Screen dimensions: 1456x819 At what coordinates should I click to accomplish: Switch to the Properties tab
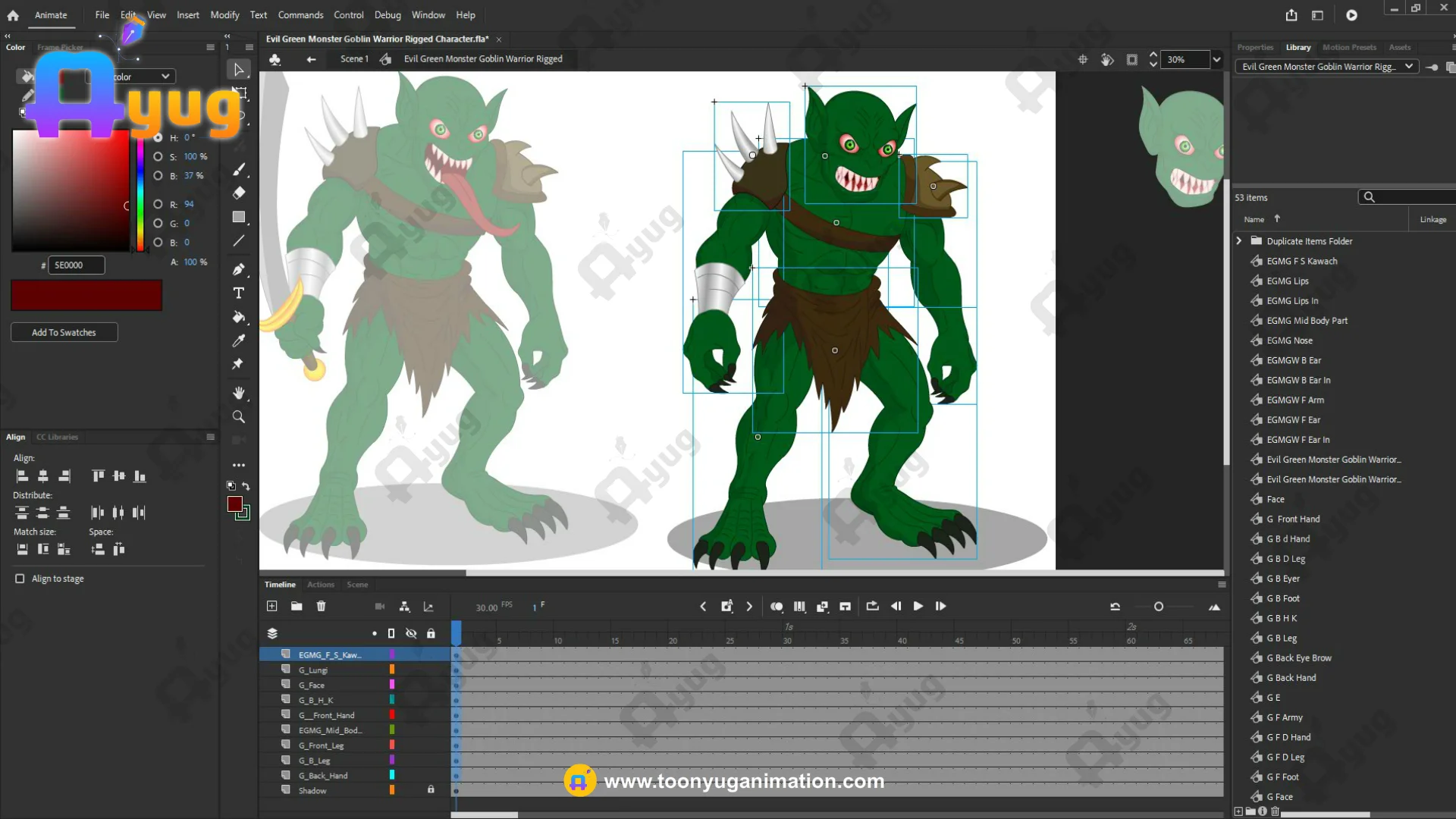tap(1255, 47)
